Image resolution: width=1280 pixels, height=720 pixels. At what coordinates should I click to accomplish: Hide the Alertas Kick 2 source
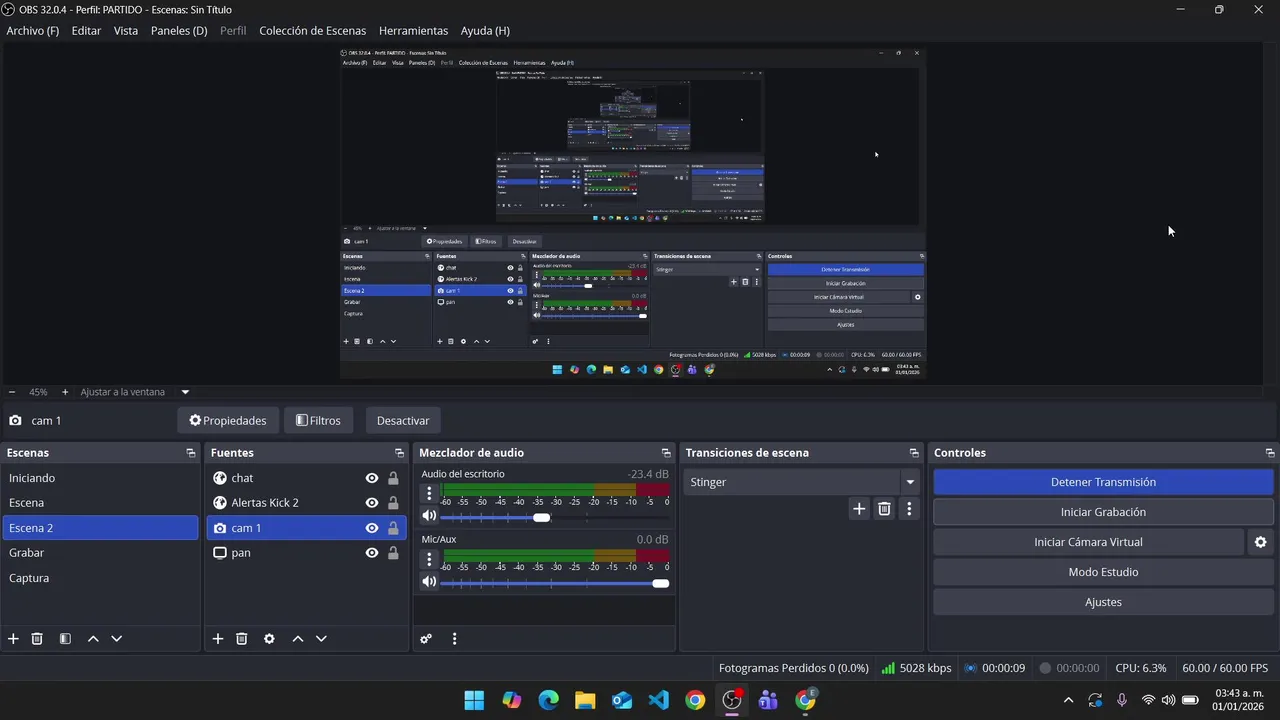tap(372, 503)
